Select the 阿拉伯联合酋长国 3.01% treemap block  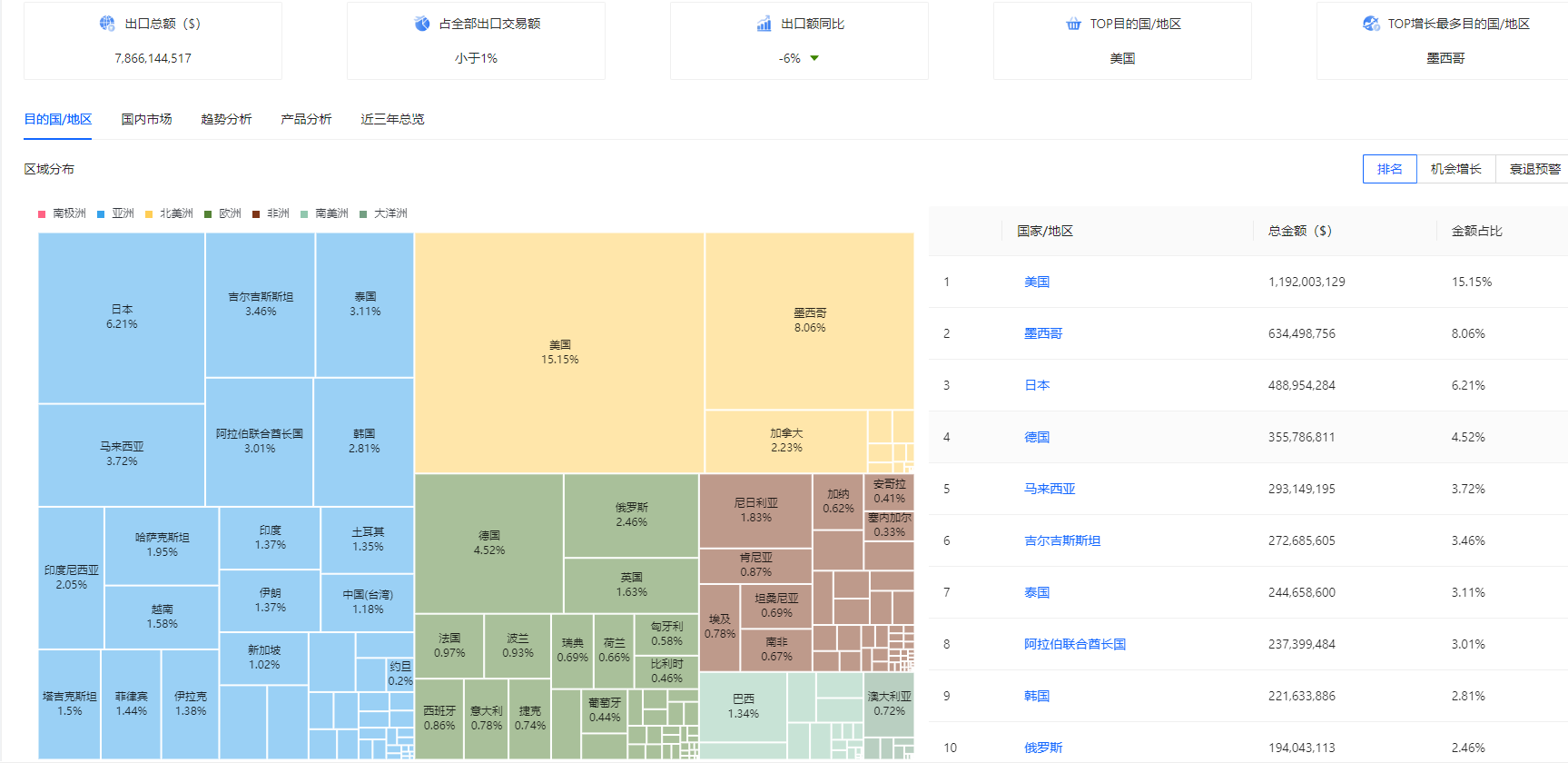(x=260, y=441)
